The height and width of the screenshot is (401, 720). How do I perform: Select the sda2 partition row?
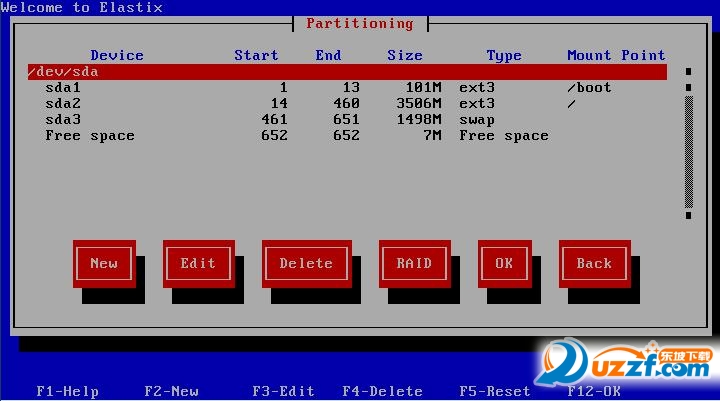click(x=347, y=103)
